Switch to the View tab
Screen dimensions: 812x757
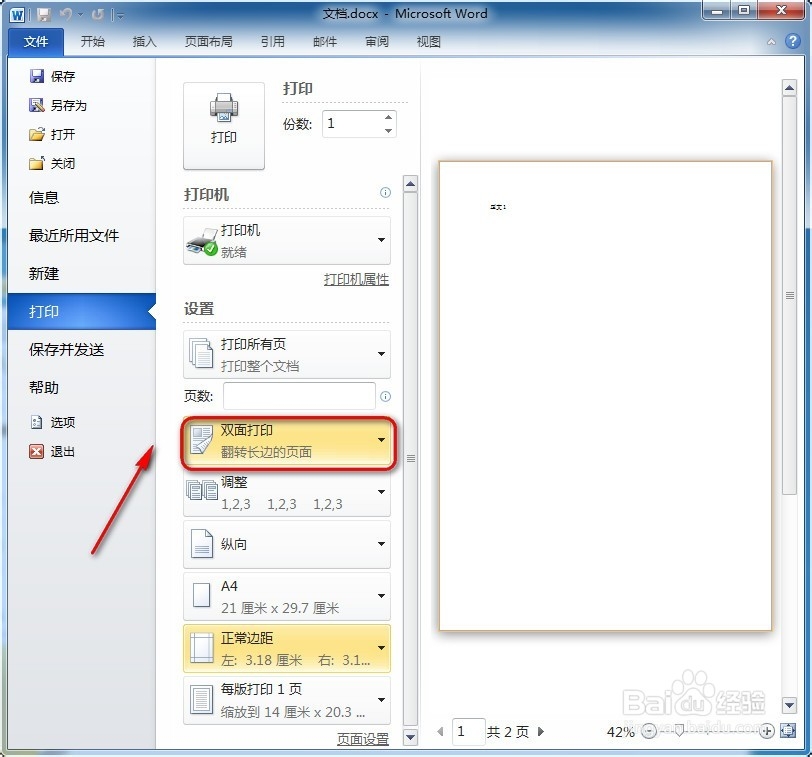pos(428,41)
